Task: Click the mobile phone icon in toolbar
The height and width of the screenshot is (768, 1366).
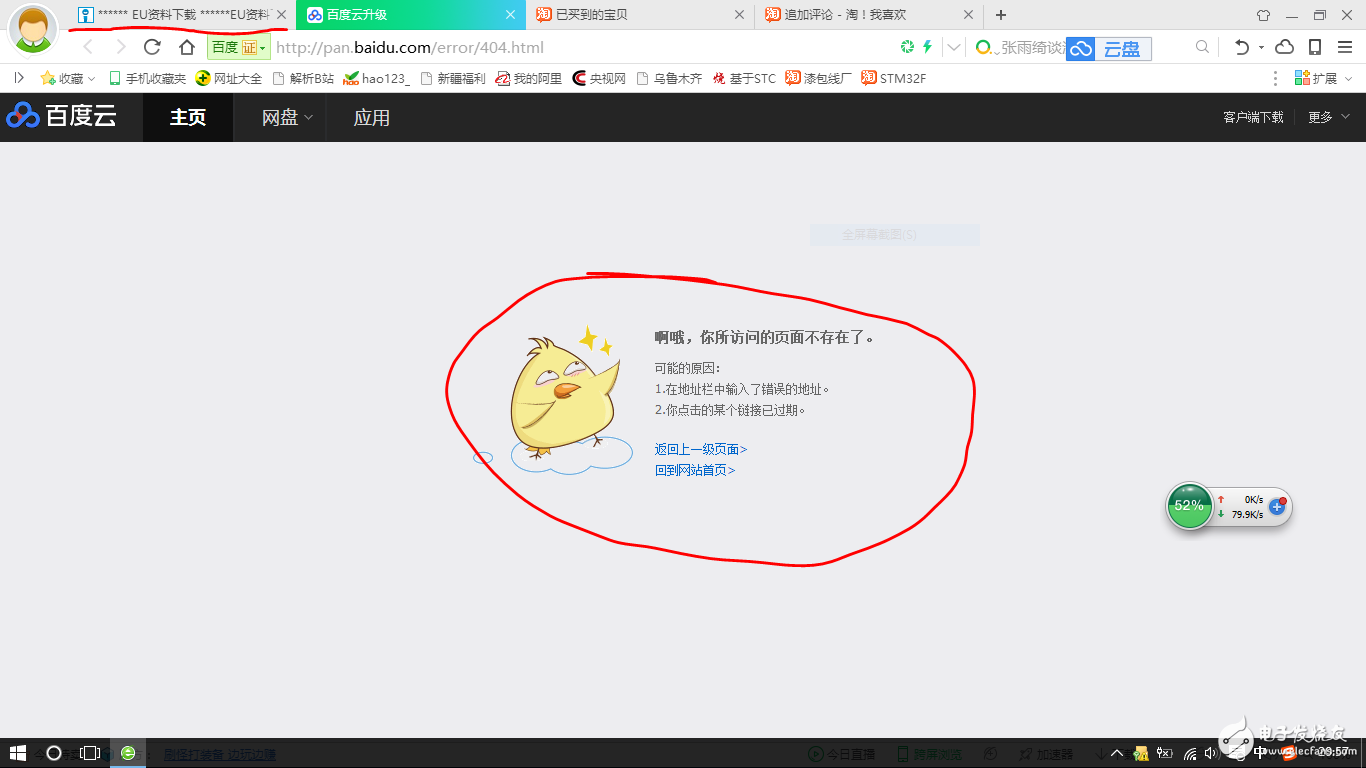Action: coord(1315,47)
